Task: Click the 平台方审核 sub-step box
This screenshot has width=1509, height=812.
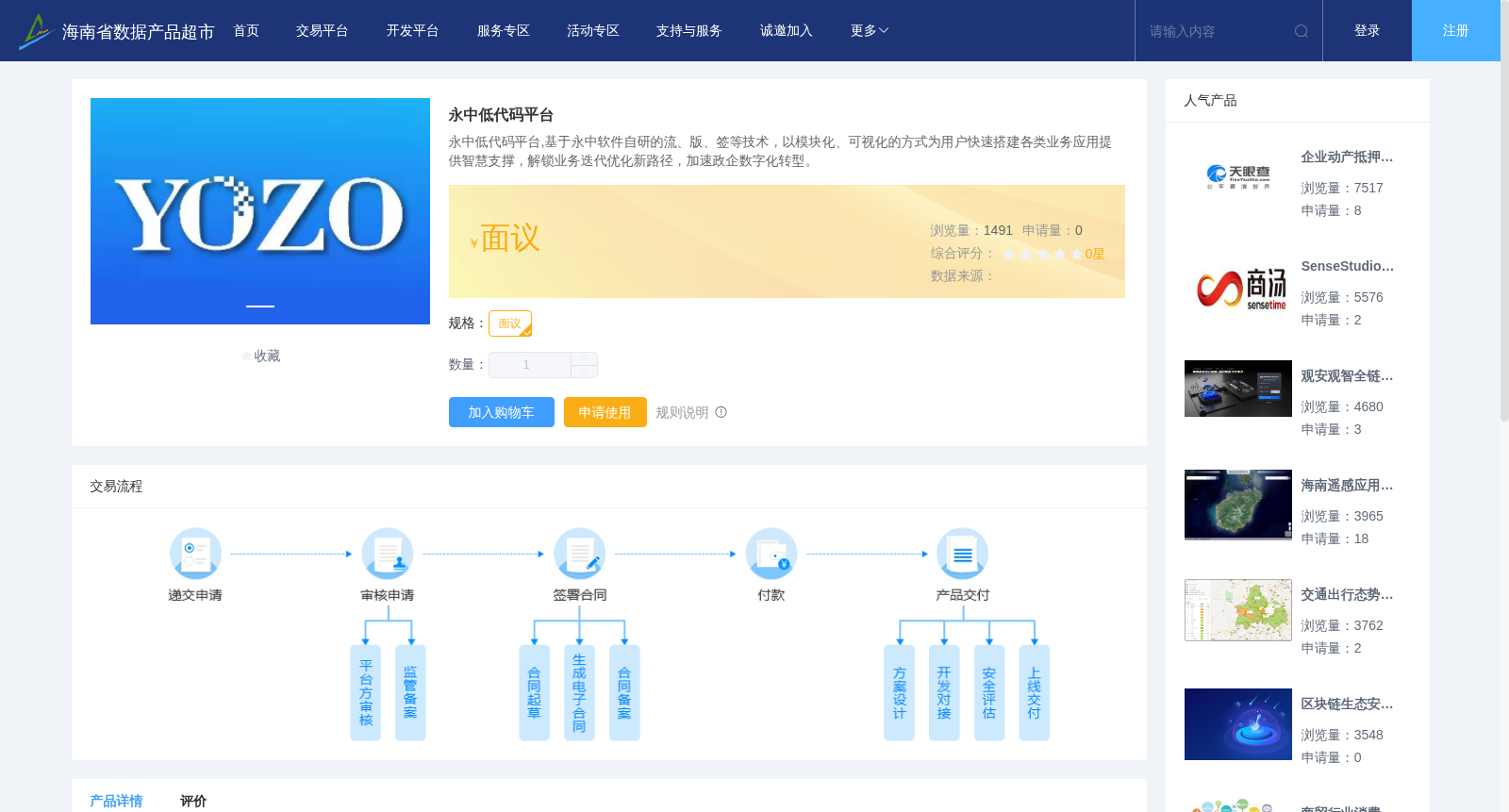Action: point(366,693)
